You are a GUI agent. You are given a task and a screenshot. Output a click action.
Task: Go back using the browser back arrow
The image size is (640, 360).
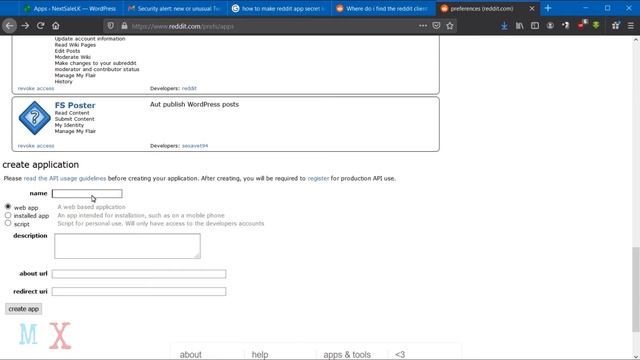pos(9,26)
